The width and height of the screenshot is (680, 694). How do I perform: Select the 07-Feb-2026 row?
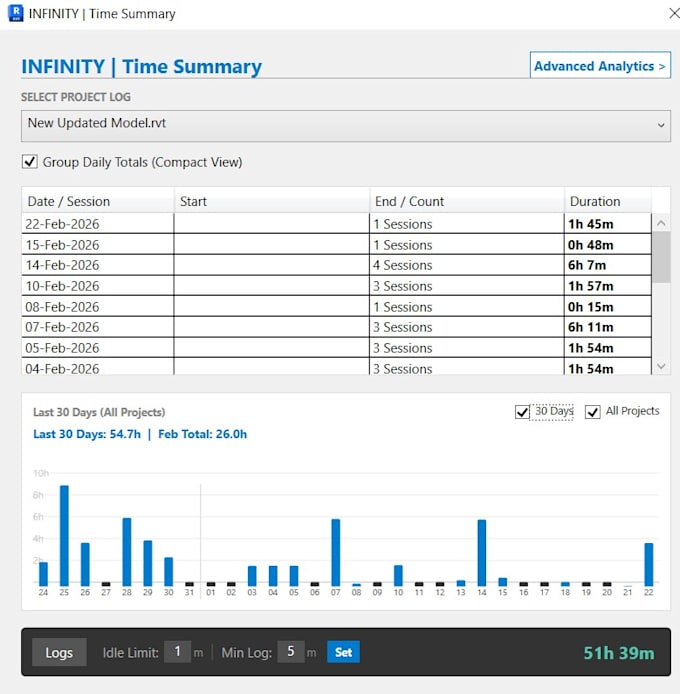[336, 327]
